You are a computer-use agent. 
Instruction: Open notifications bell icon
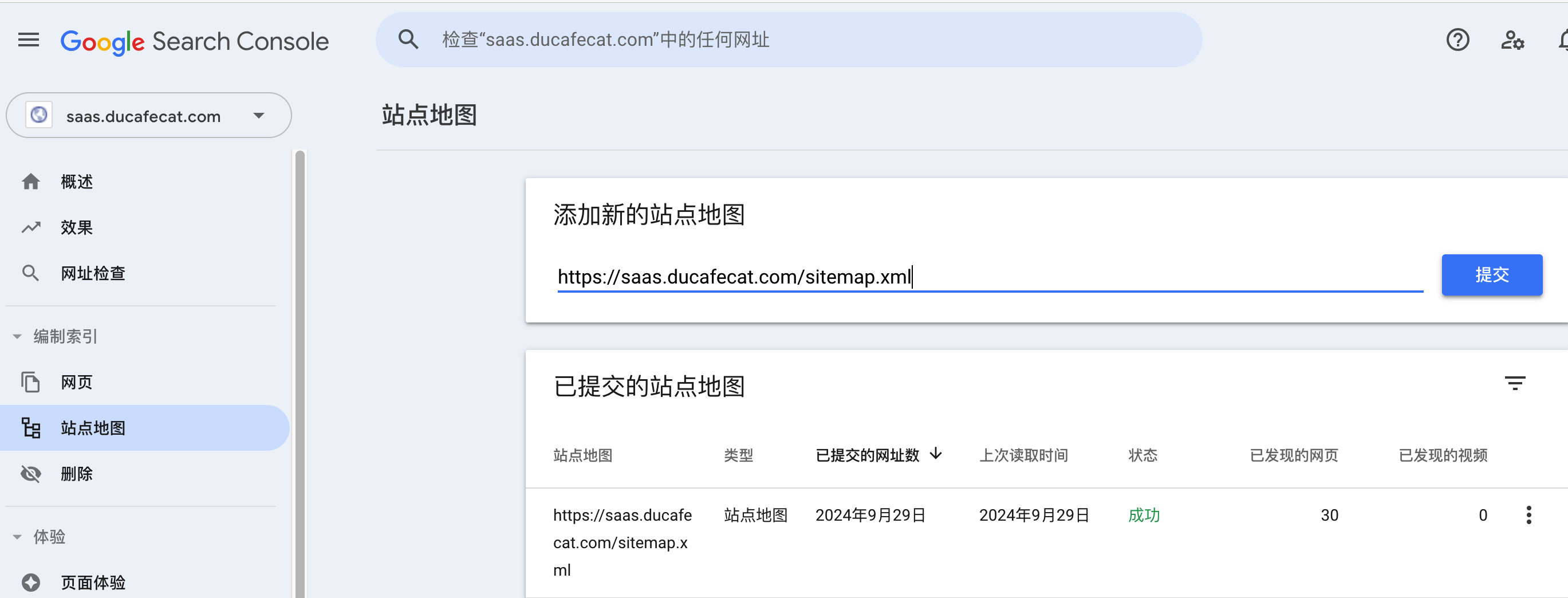[x=1562, y=40]
